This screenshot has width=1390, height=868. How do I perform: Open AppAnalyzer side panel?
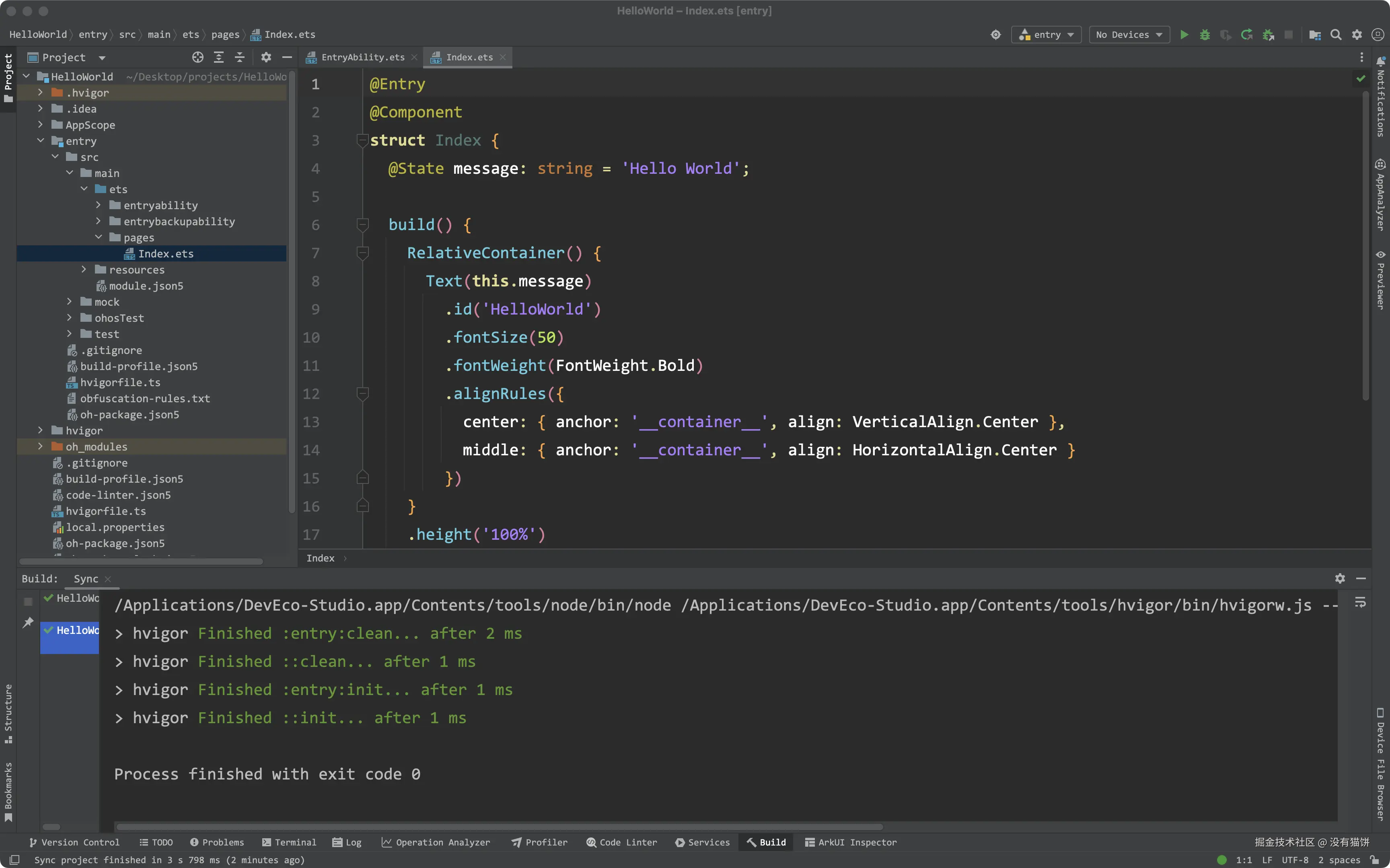pyautogui.click(x=1381, y=195)
